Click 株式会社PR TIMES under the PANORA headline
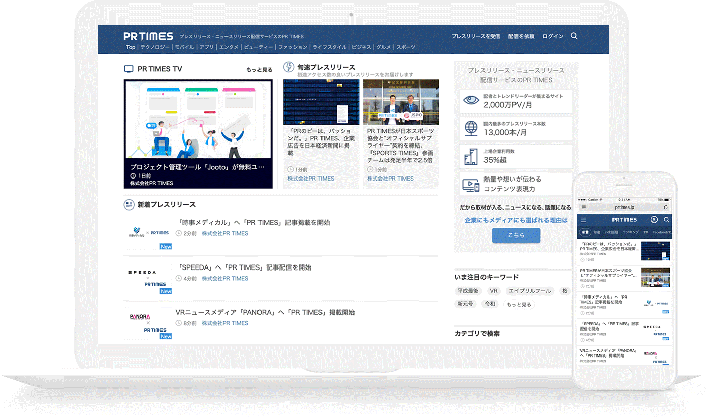This screenshot has width=710, height=417. click(225, 323)
